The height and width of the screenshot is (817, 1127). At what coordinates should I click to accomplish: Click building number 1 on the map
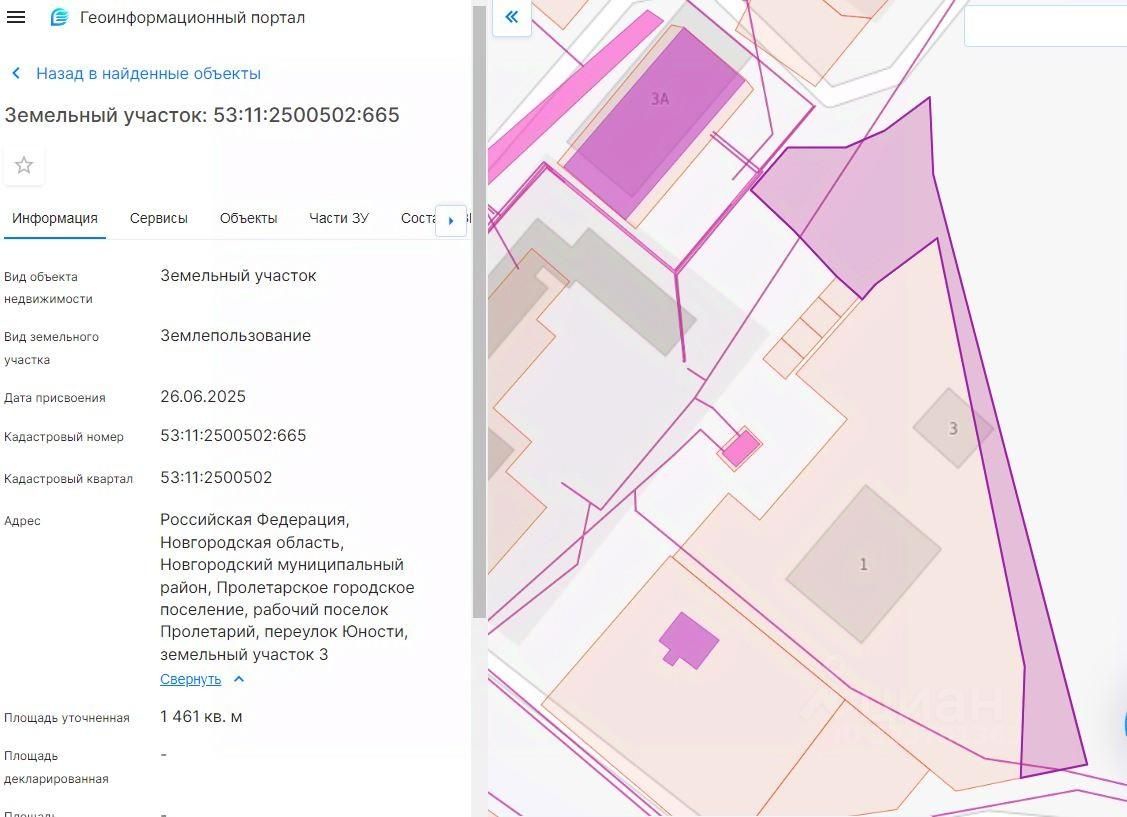(x=863, y=564)
